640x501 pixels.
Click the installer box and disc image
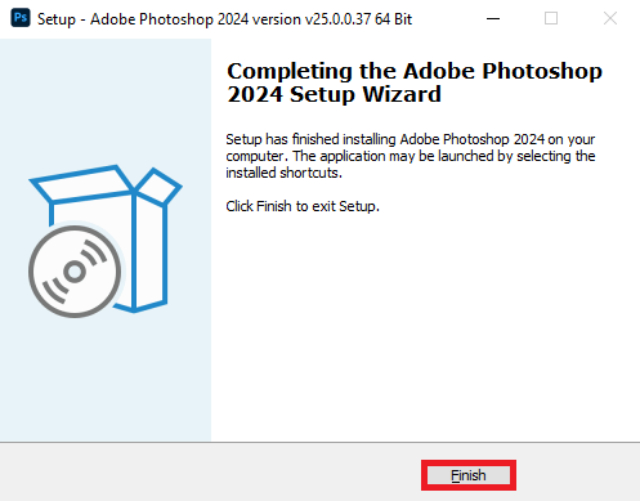pyautogui.click(x=105, y=241)
